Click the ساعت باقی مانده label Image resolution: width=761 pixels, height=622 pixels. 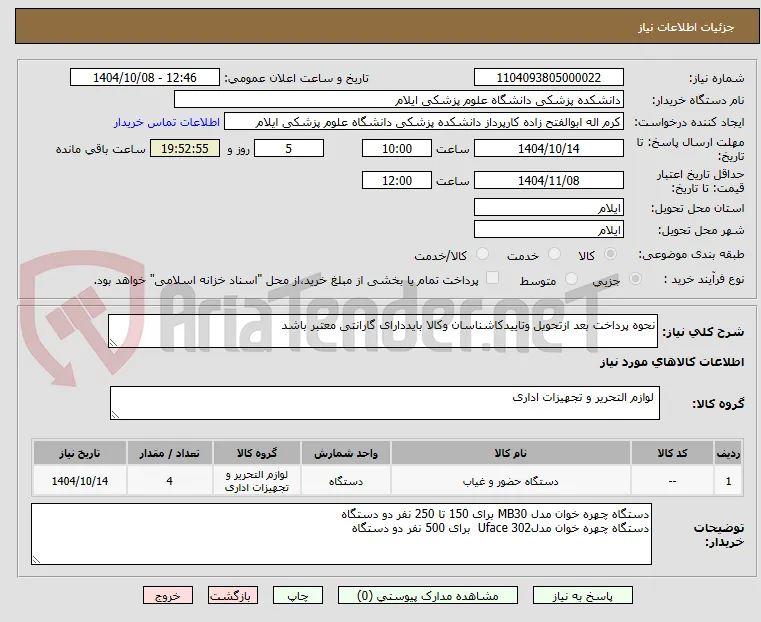point(100,149)
